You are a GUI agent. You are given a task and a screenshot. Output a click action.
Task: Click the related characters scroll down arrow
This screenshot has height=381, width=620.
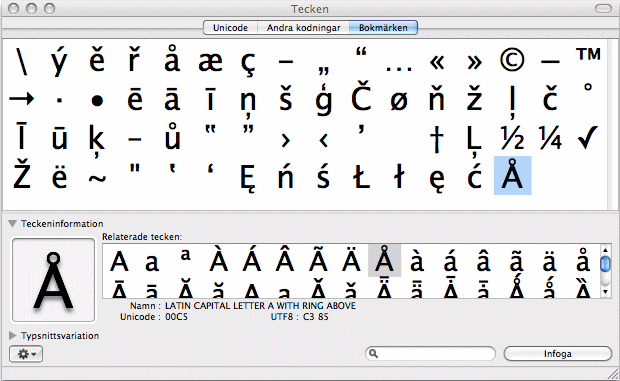pos(605,292)
